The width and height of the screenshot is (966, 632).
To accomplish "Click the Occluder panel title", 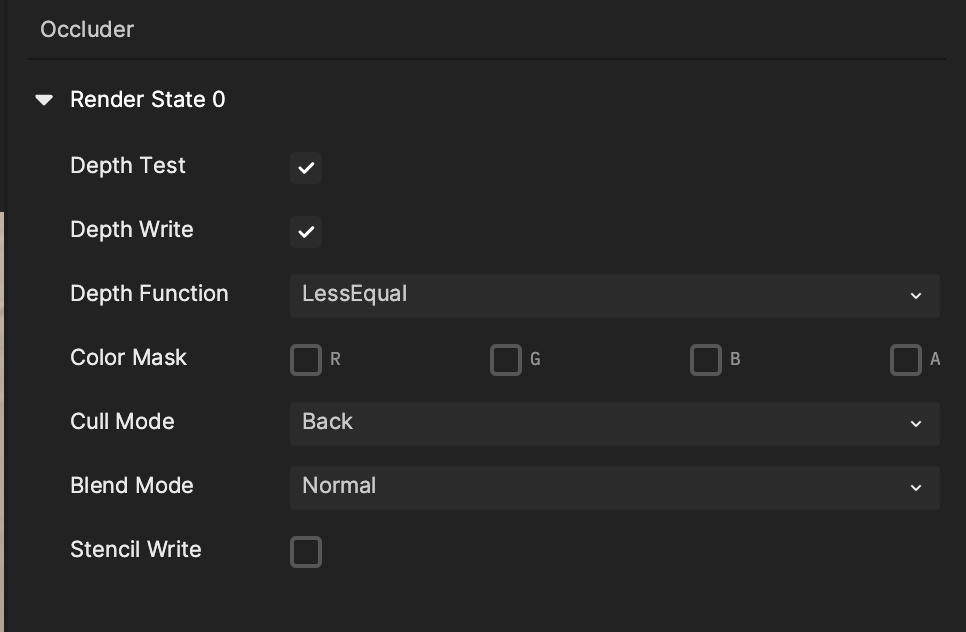I will [87, 29].
